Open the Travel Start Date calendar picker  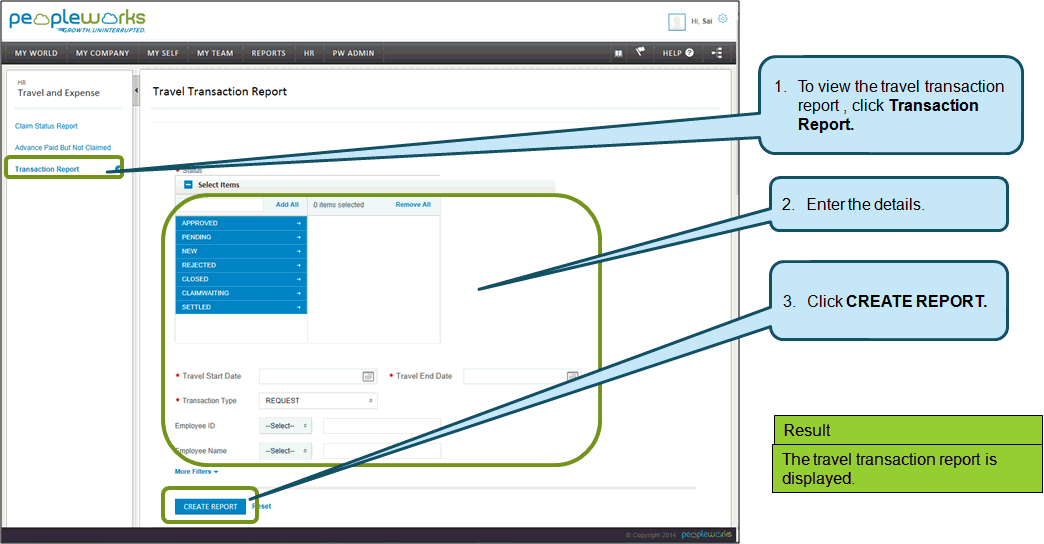[x=368, y=377]
